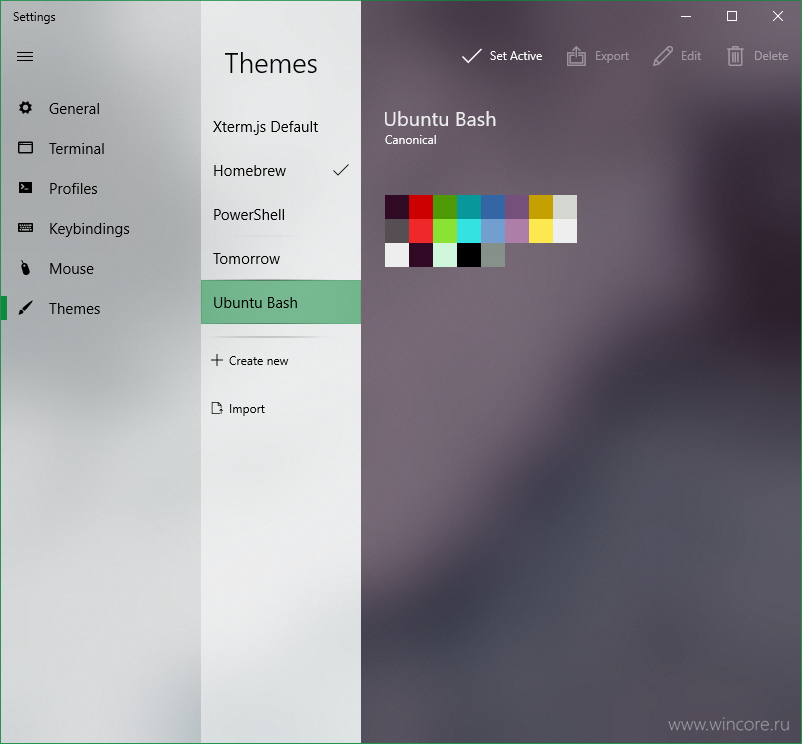Viewport: 802px width, 744px height.
Task: Click the Delete label text
Action: coord(771,56)
